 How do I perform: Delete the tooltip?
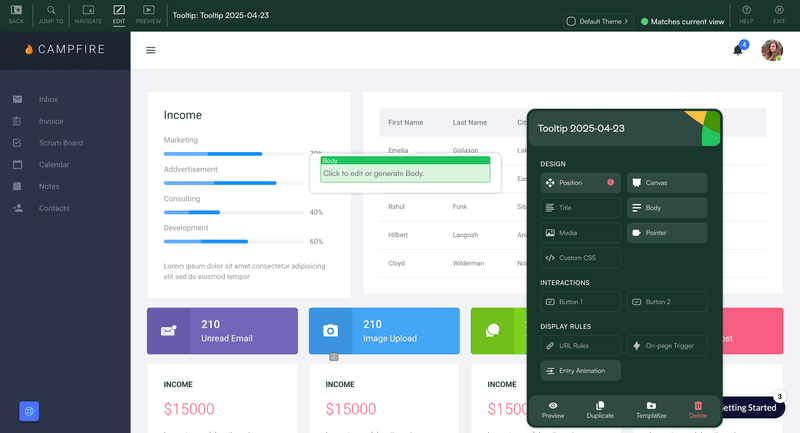click(x=698, y=410)
